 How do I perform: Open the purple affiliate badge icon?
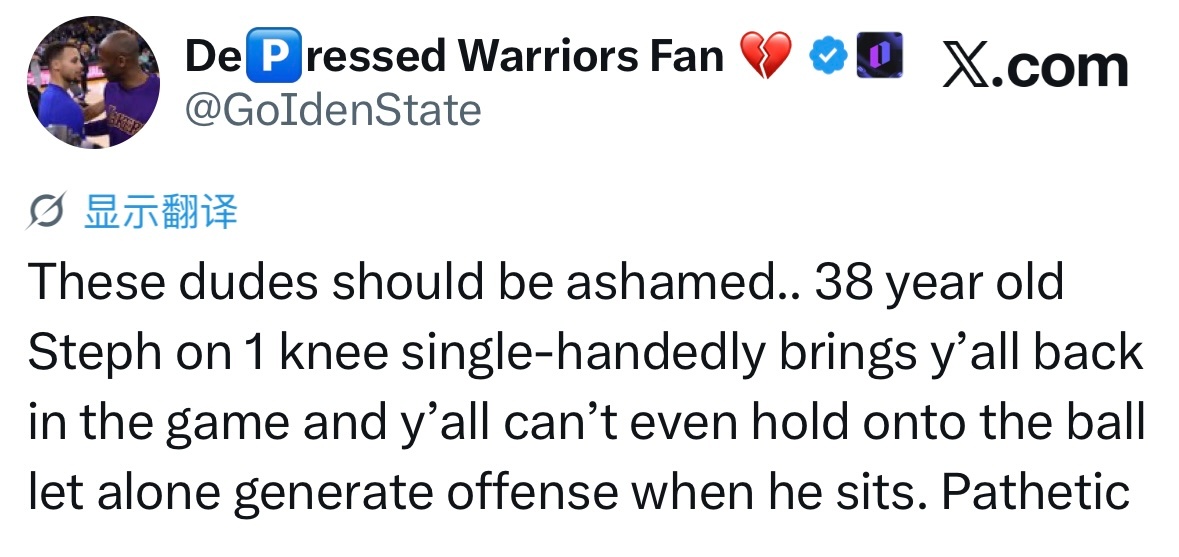coord(881,56)
